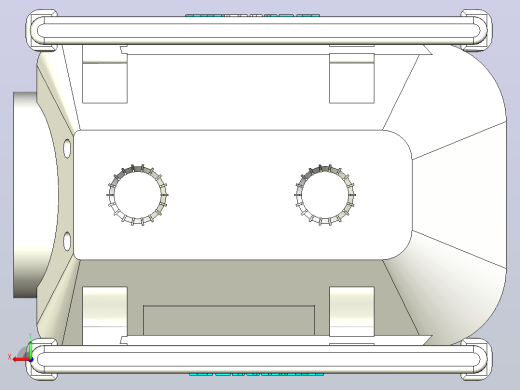Pick the recessed rectangle on shaded lower face
520x390 pixels.
[229, 320]
